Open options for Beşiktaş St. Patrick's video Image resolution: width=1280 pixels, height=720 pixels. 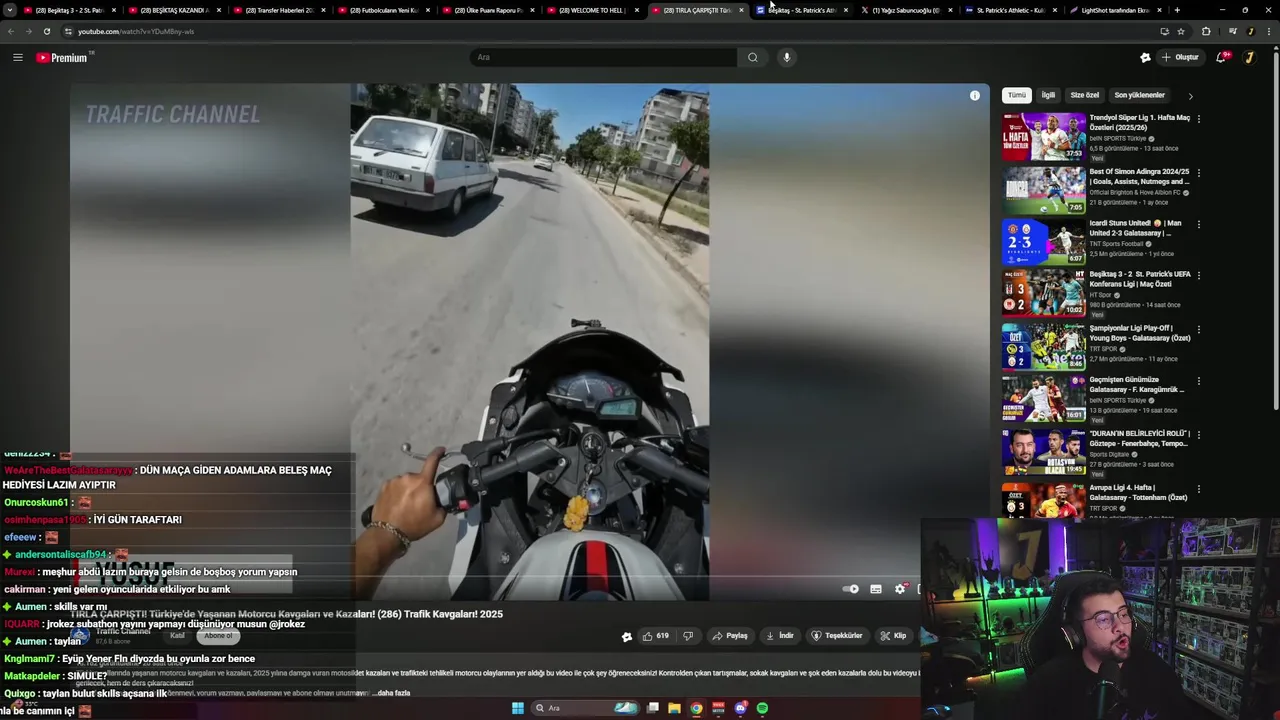1199,276
